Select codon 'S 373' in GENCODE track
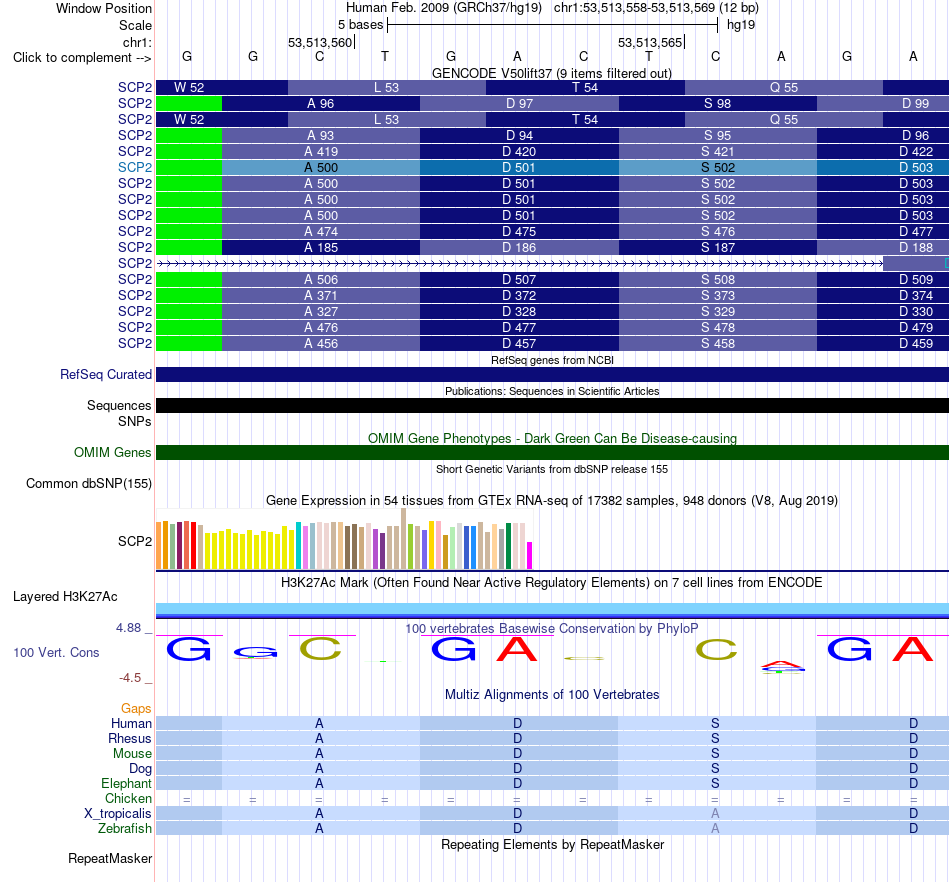The width and height of the screenshot is (950, 882). point(717,295)
